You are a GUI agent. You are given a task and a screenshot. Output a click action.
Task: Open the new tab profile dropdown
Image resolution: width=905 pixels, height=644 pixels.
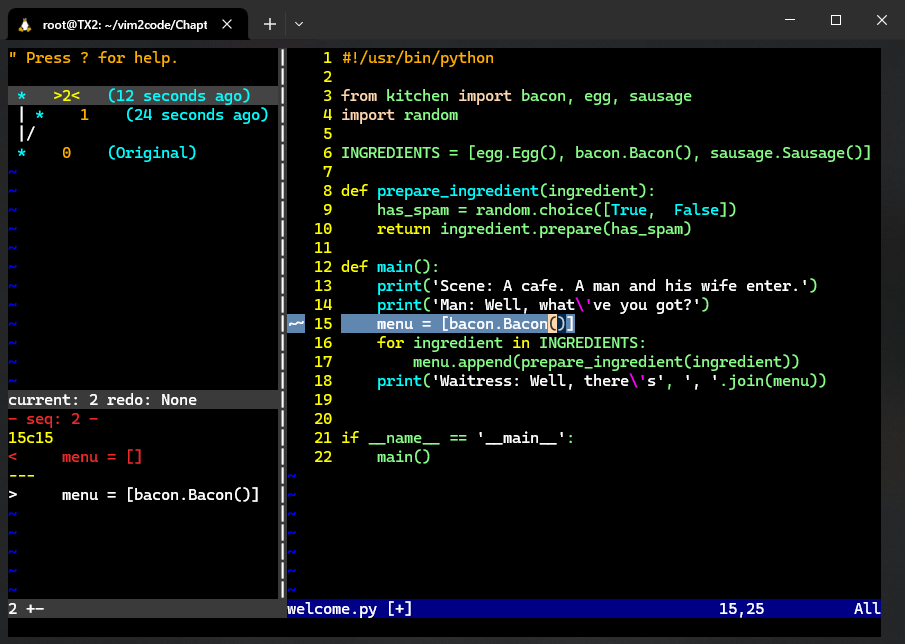click(x=299, y=24)
